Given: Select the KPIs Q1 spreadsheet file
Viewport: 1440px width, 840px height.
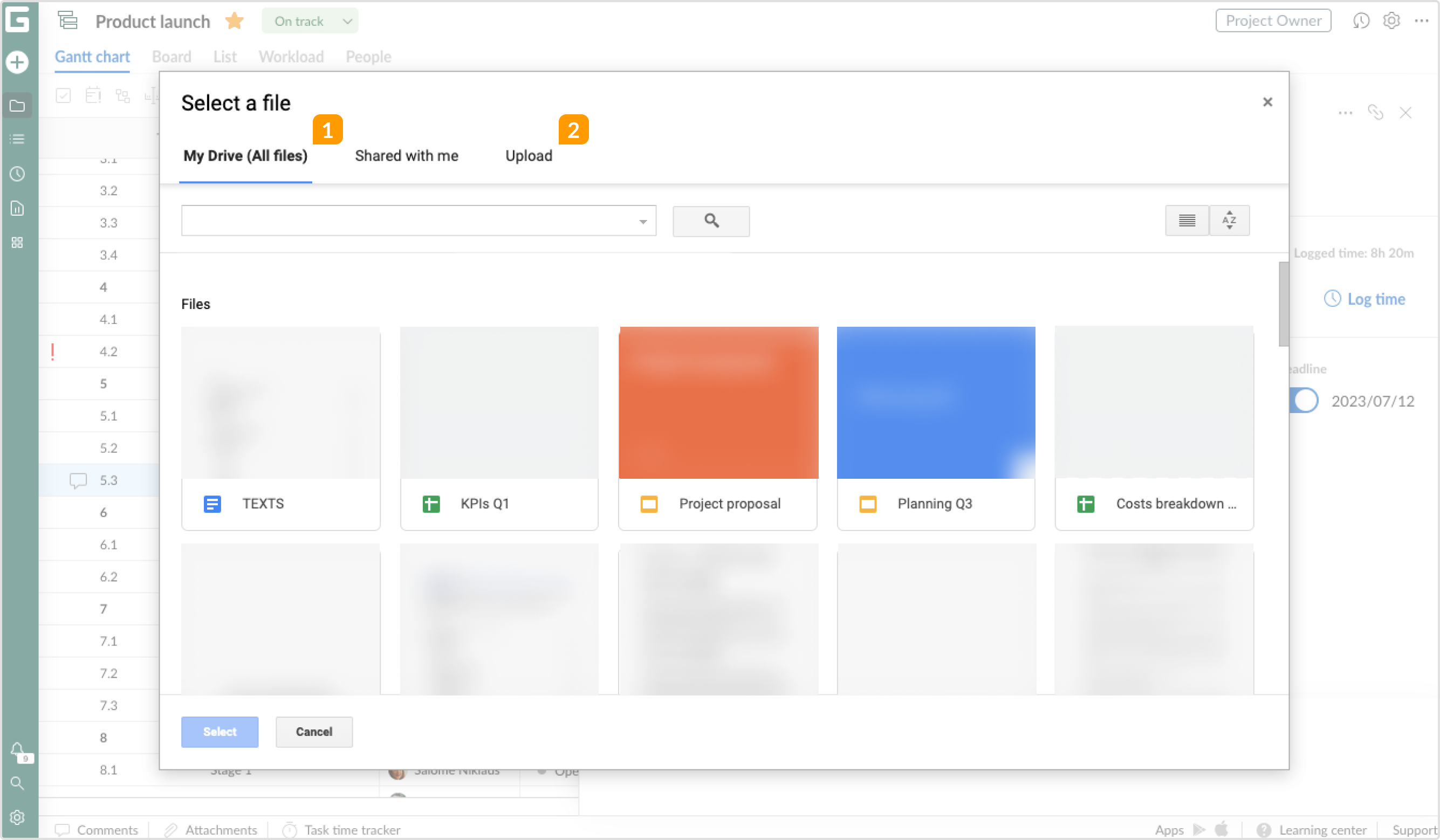Looking at the screenshot, I should tap(499, 429).
